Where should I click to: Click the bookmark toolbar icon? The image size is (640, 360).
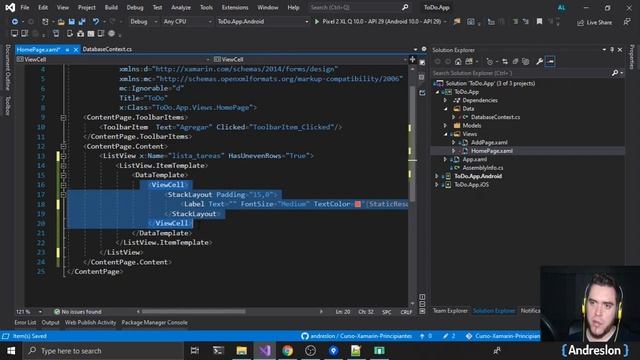(539, 22)
